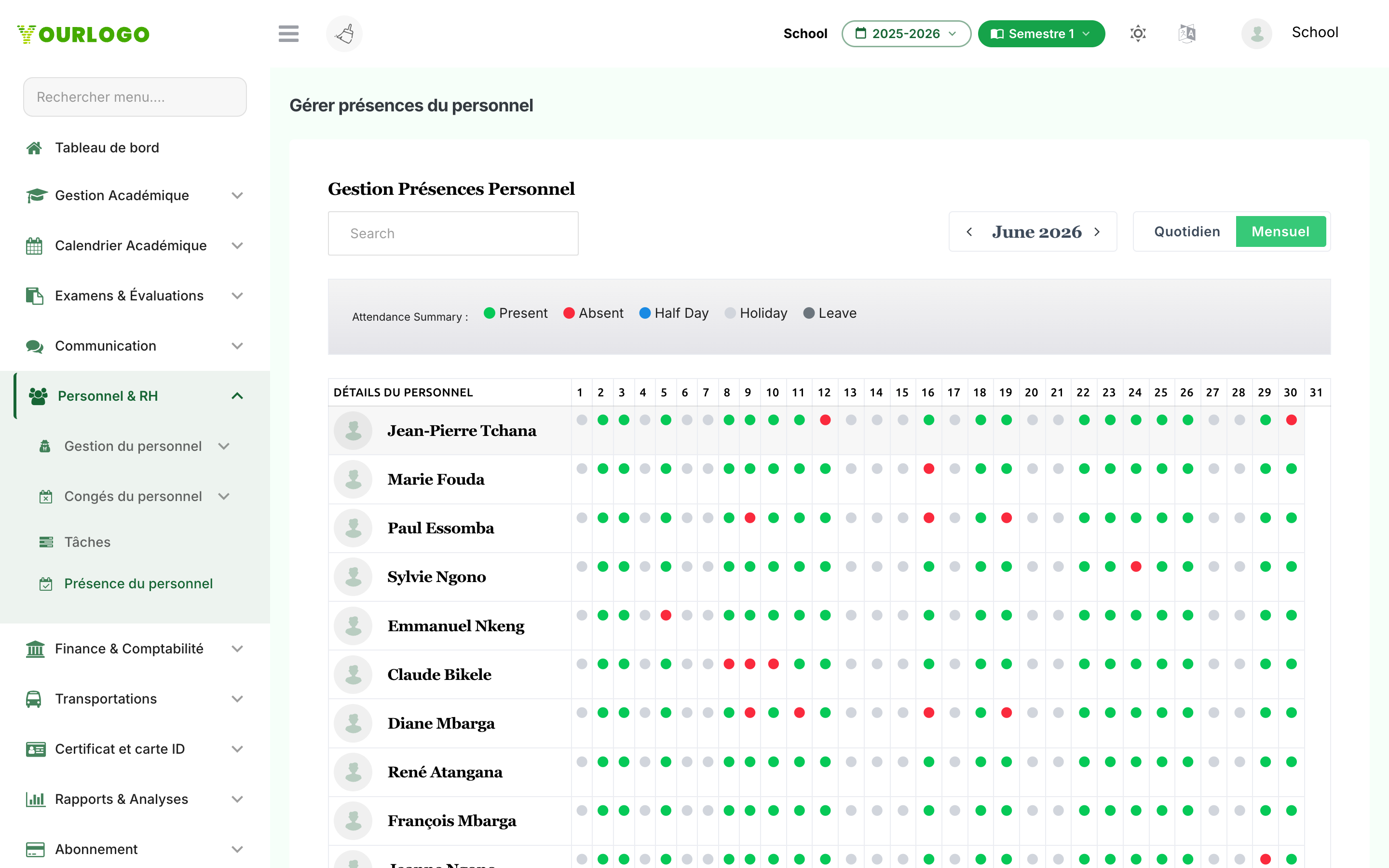
Task: Click Sylvie Ngono's name
Action: pyautogui.click(x=436, y=577)
